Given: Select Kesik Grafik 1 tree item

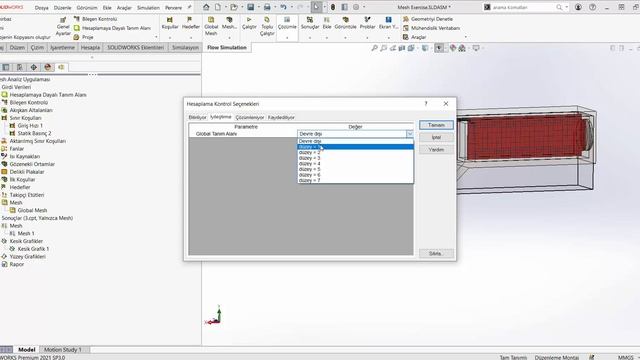Looking at the screenshot, I should 29,249.
